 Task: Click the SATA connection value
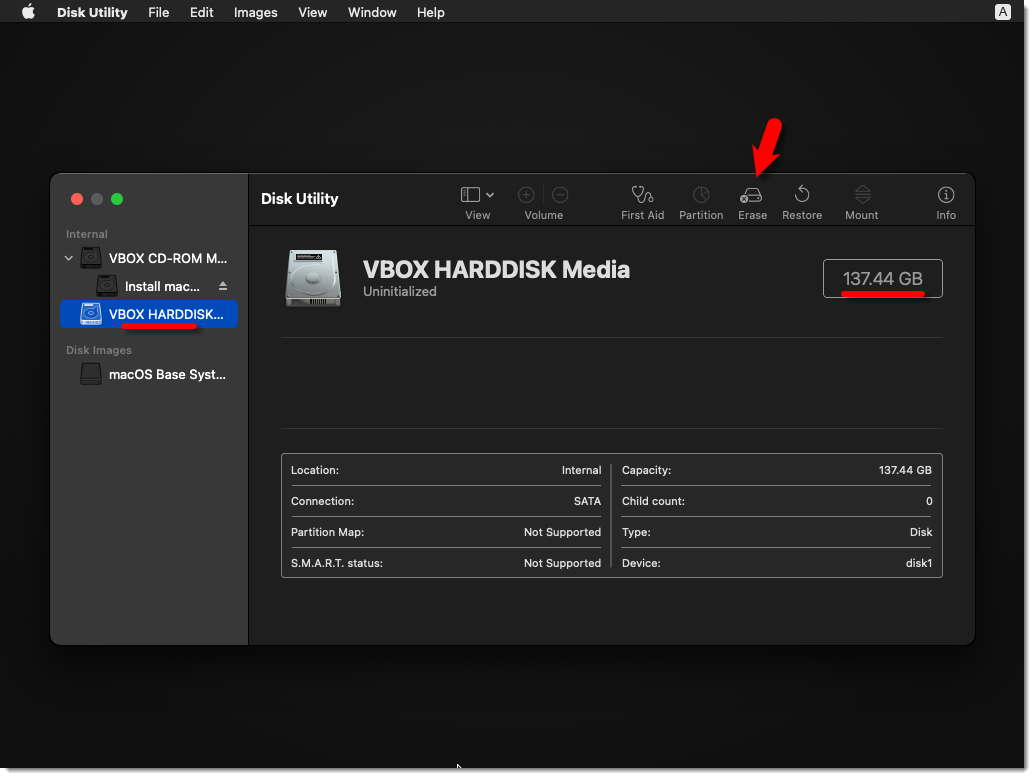tap(587, 501)
